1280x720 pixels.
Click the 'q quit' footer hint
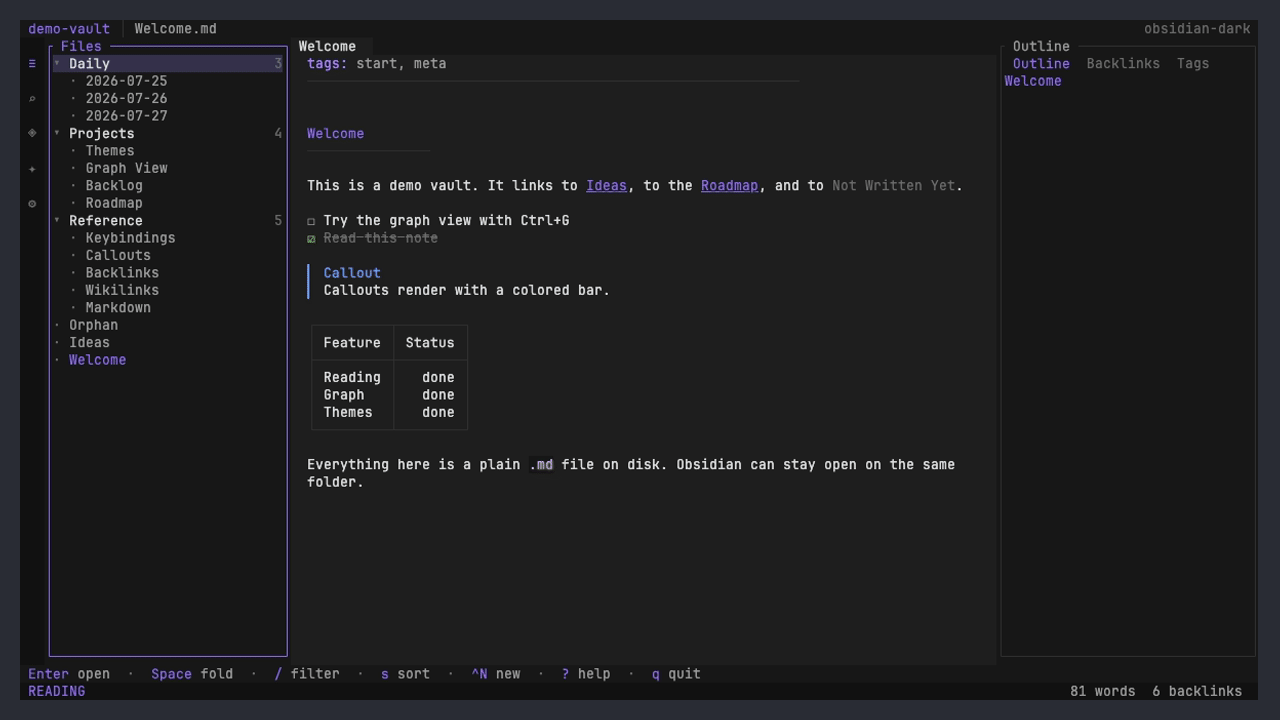click(676, 674)
